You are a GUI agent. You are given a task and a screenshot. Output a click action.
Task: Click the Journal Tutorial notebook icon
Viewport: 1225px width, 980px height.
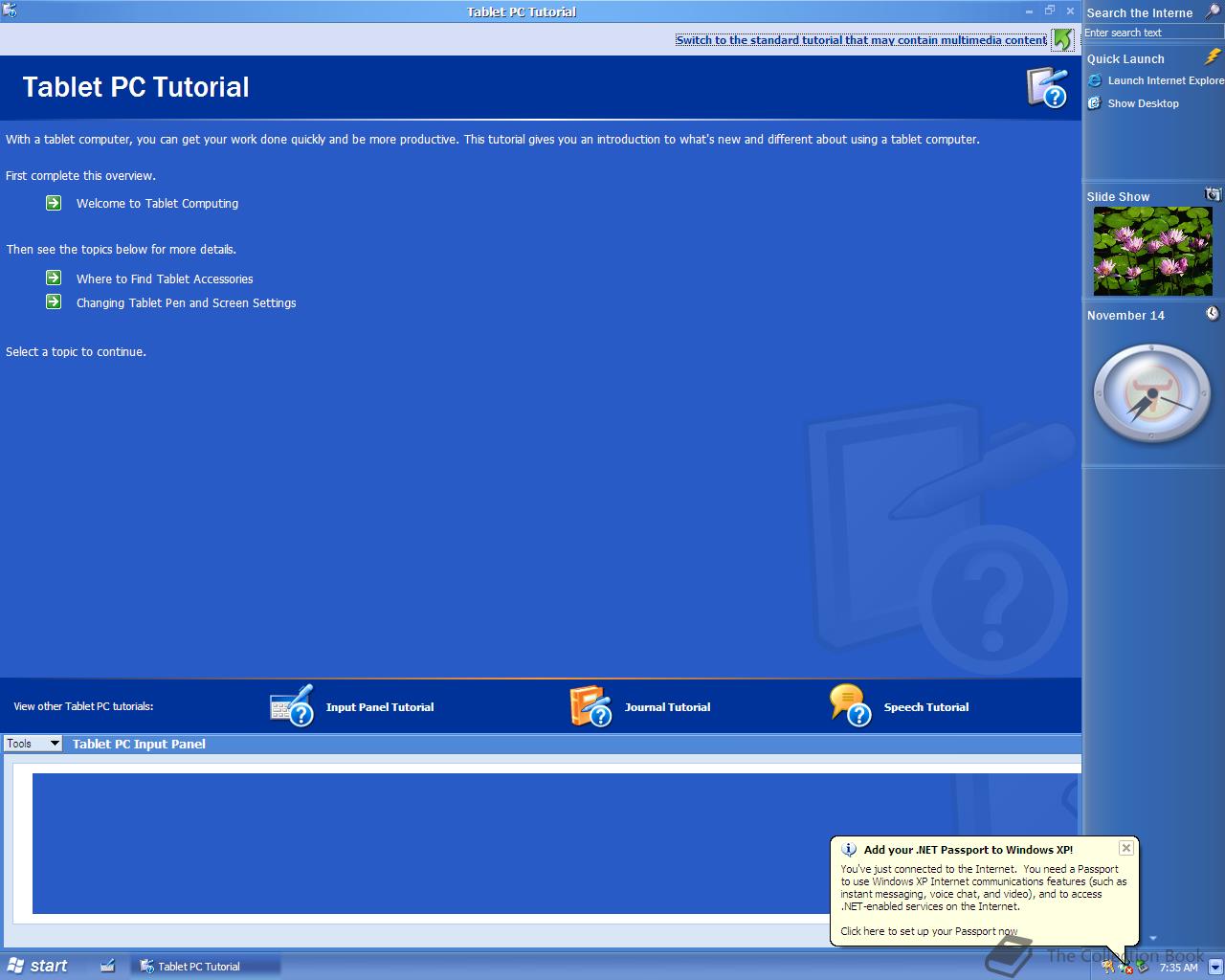(590, 705)
